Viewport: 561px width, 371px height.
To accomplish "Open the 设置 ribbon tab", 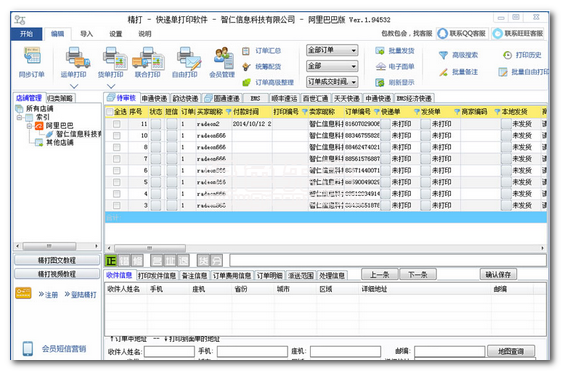I will pos(116,34).
